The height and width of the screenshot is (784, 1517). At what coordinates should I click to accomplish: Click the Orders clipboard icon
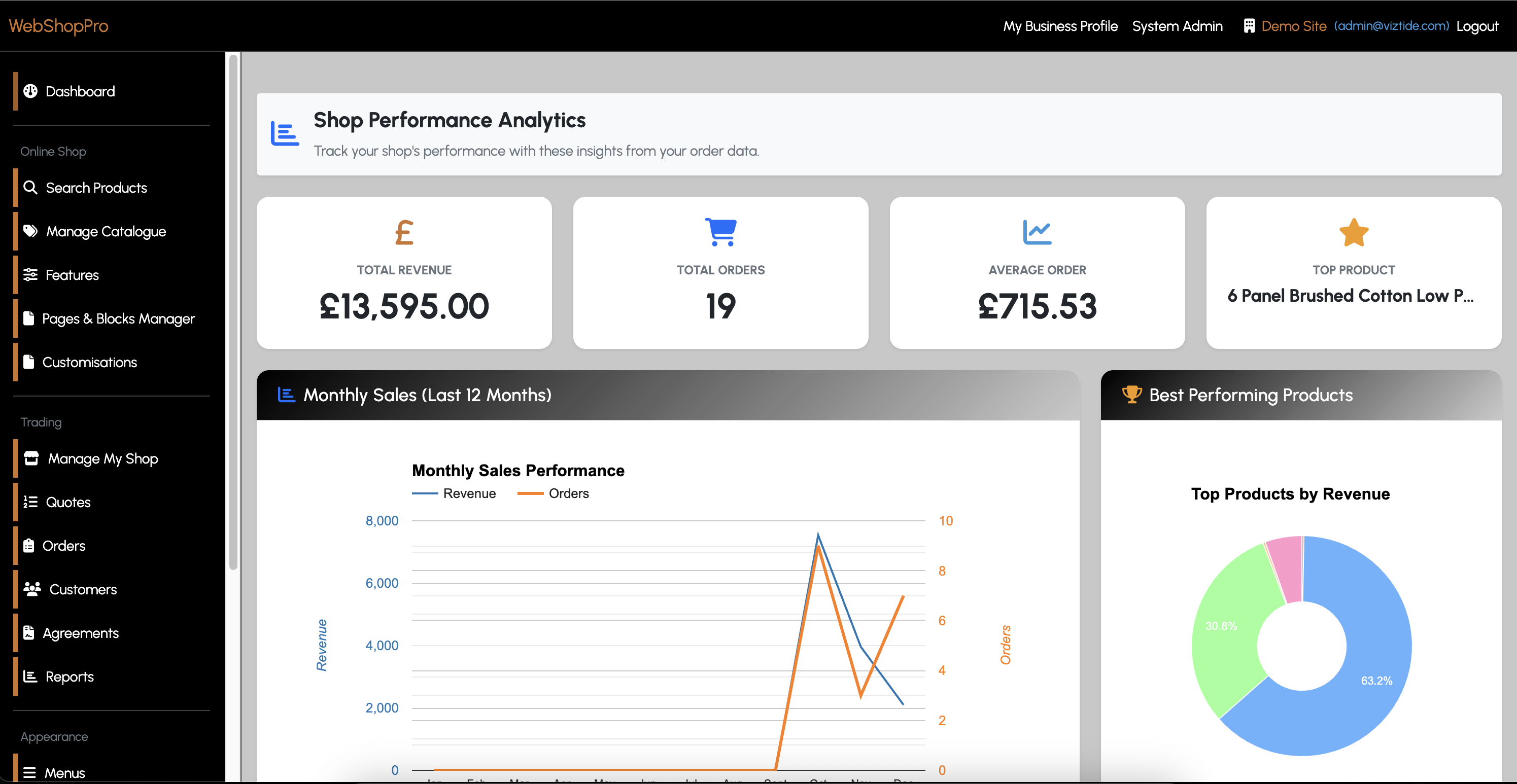(x=28, y=546)
